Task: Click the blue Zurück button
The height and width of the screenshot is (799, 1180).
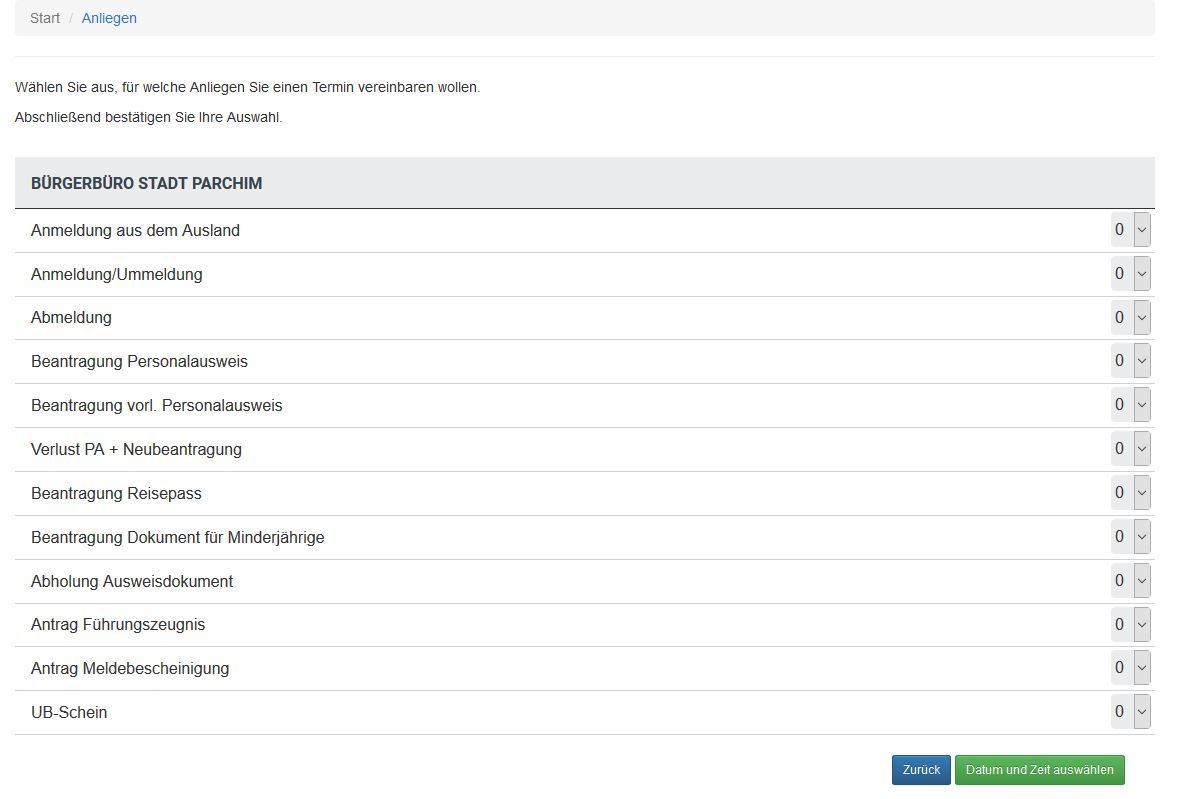Action: pyautogui.click(x=920, y=770)
